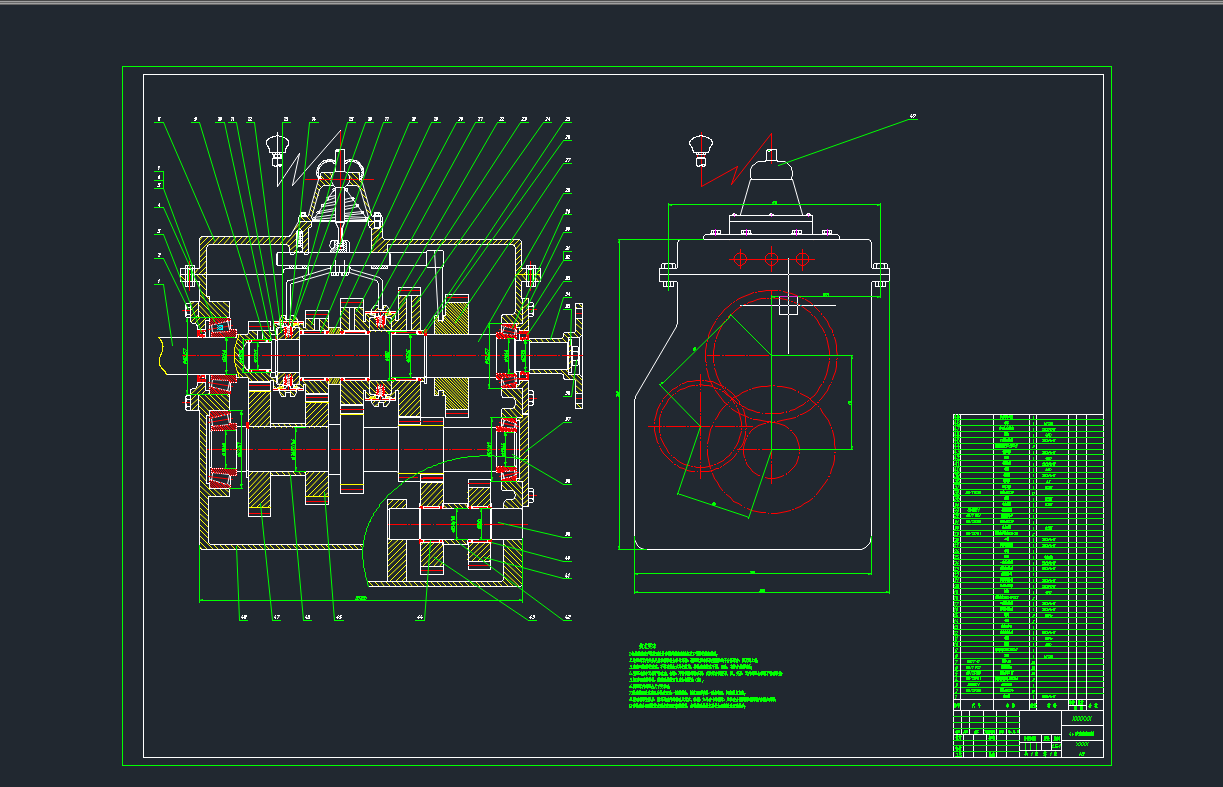Viewport: 1223px width, 787px height.
Task: Click part balloon number 43
Action: pyautogui.click(x=531, y=617)
